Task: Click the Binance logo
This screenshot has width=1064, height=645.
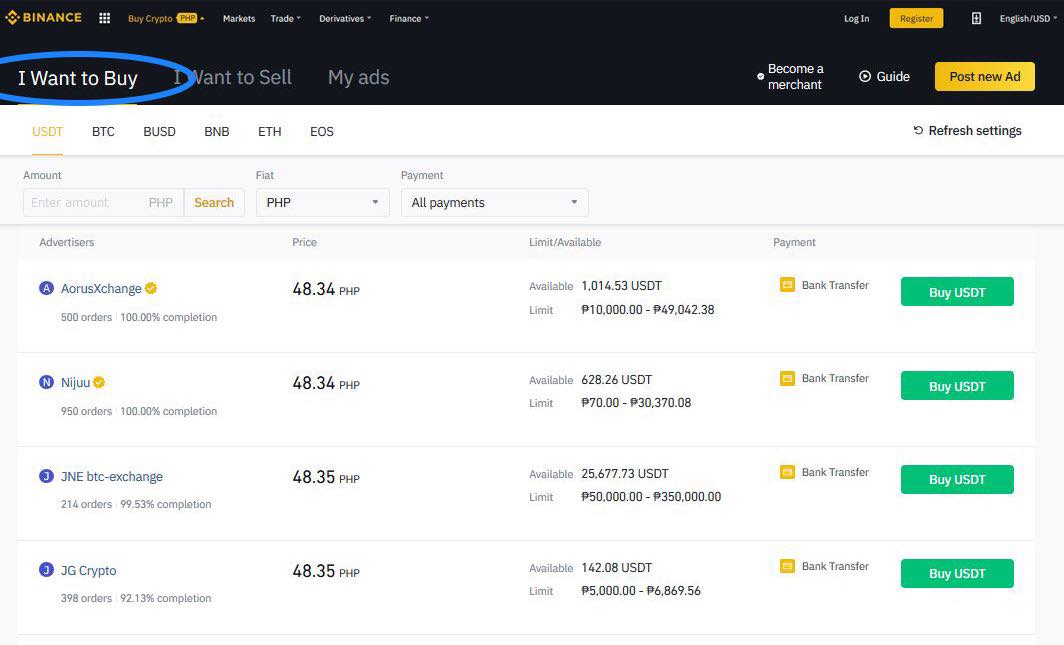Action: tap(43, 18)
